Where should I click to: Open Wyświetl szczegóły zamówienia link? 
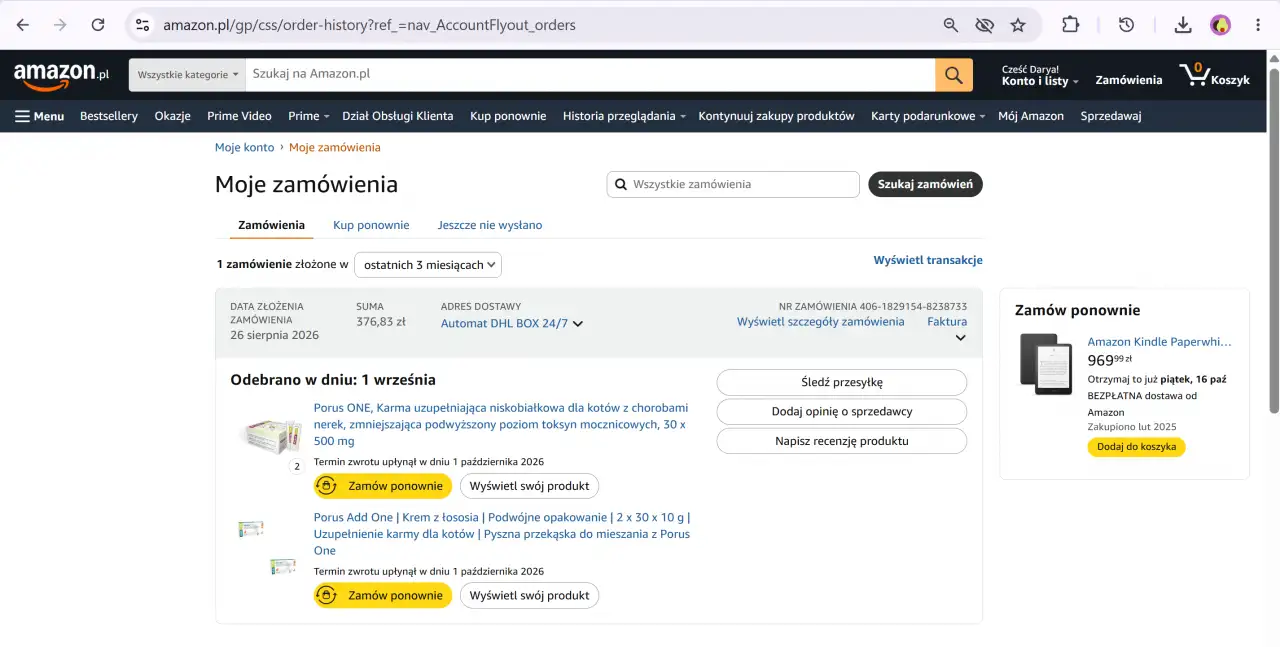click(820, 322)
